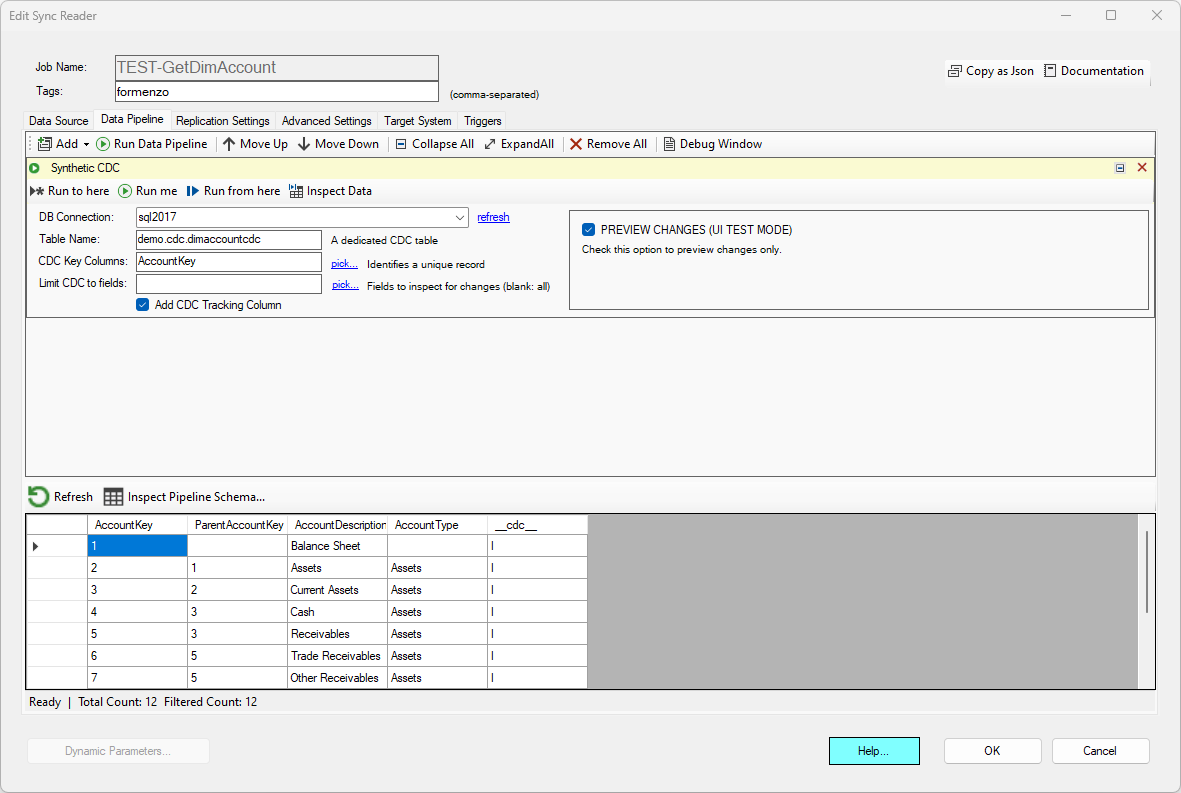Close the Edit Sync Reader window
Viewport: 1181px width, 793px height.
click(1157, 15)
